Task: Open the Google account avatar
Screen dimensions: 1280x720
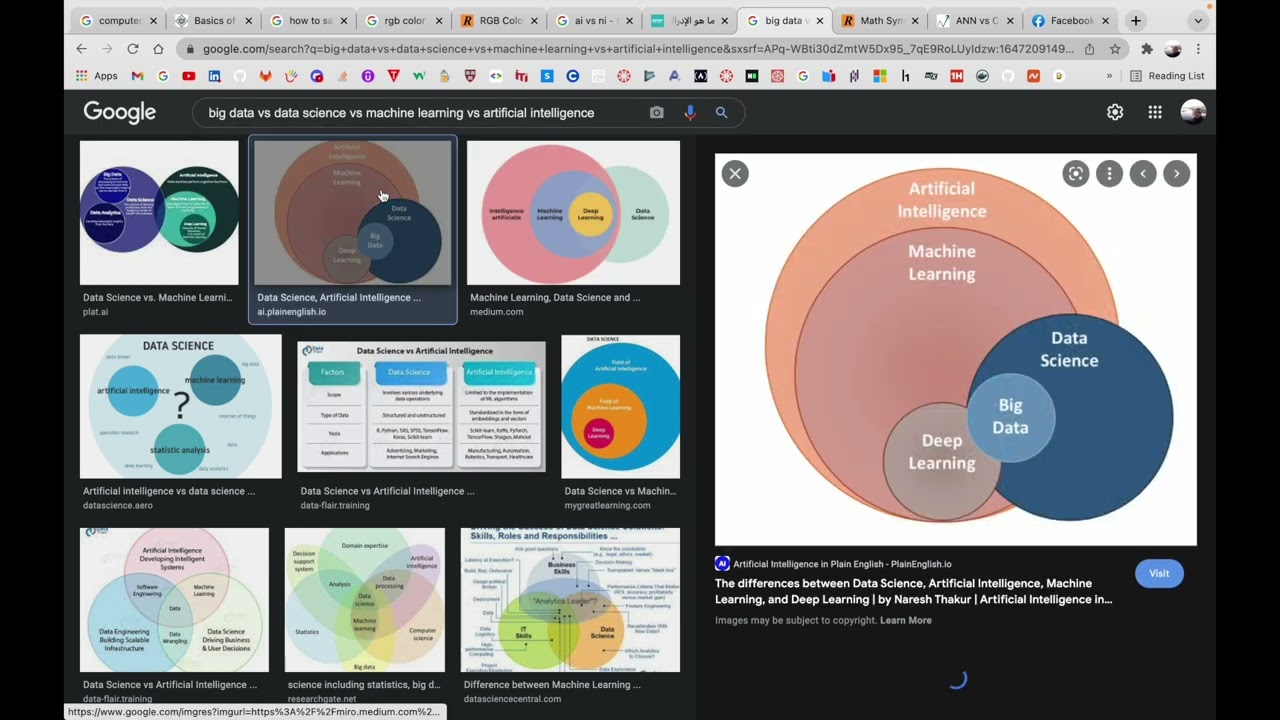Action: click(x=1193, y=113)
